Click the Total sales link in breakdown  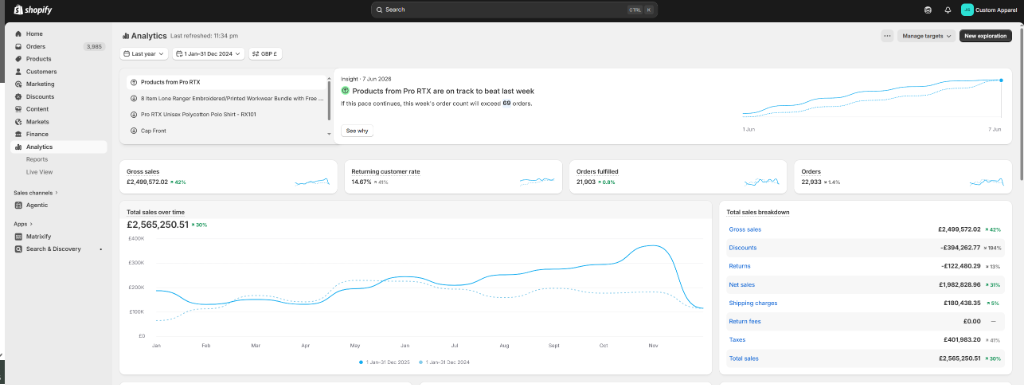pos(743,358)
